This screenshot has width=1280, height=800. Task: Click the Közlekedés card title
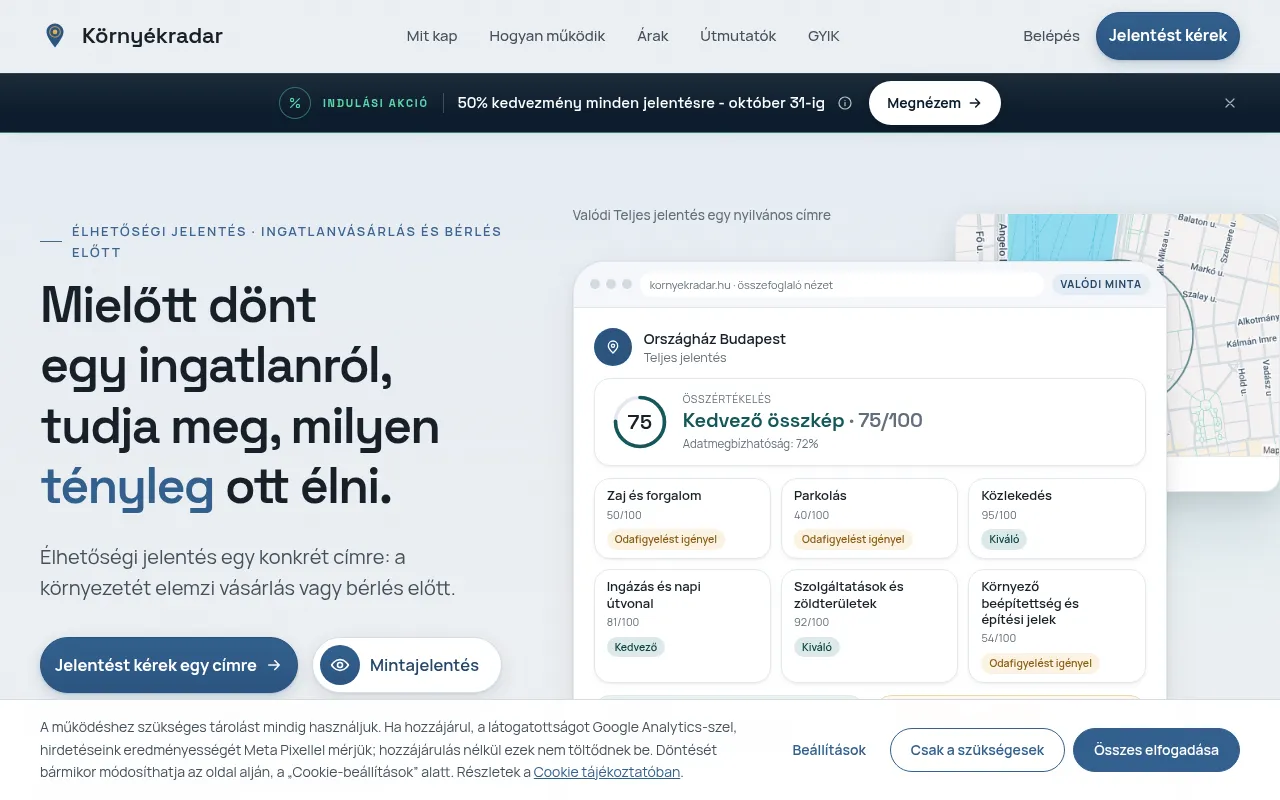pyautogui.click(x=1016, y=495)
